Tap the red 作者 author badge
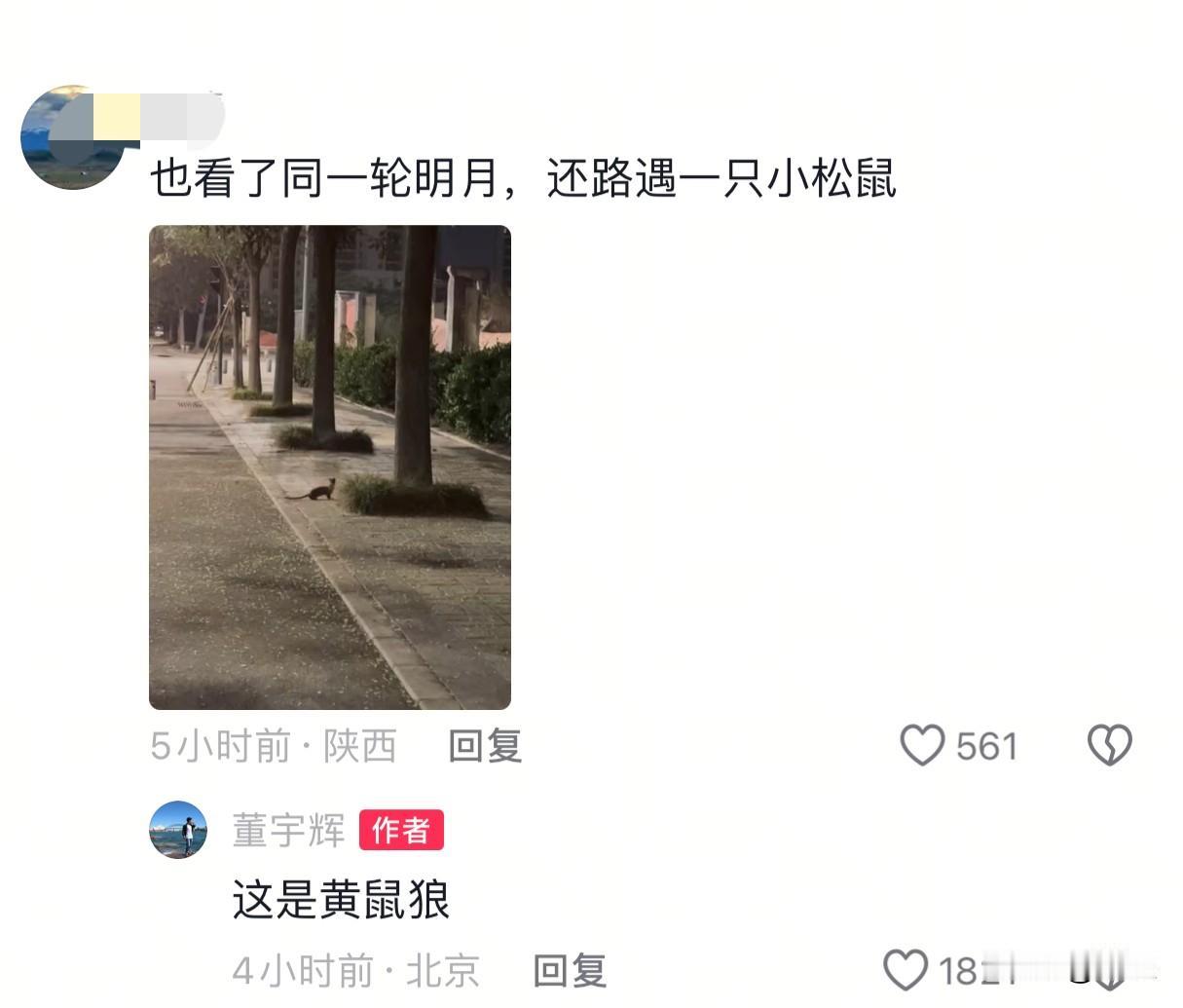The image size is (1183, 1008). pos(401,830)
